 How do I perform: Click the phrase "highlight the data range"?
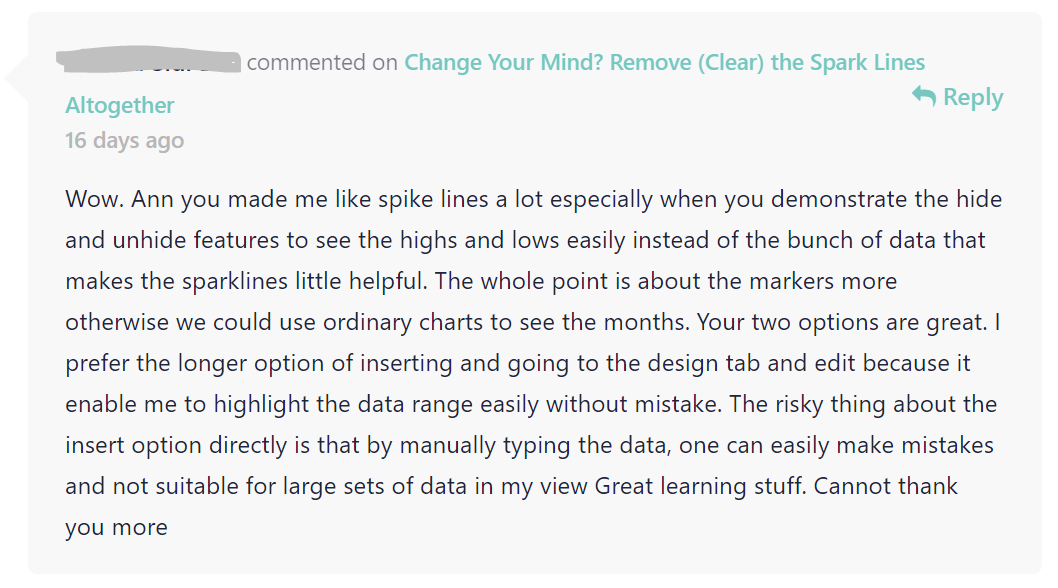[343, 404]
